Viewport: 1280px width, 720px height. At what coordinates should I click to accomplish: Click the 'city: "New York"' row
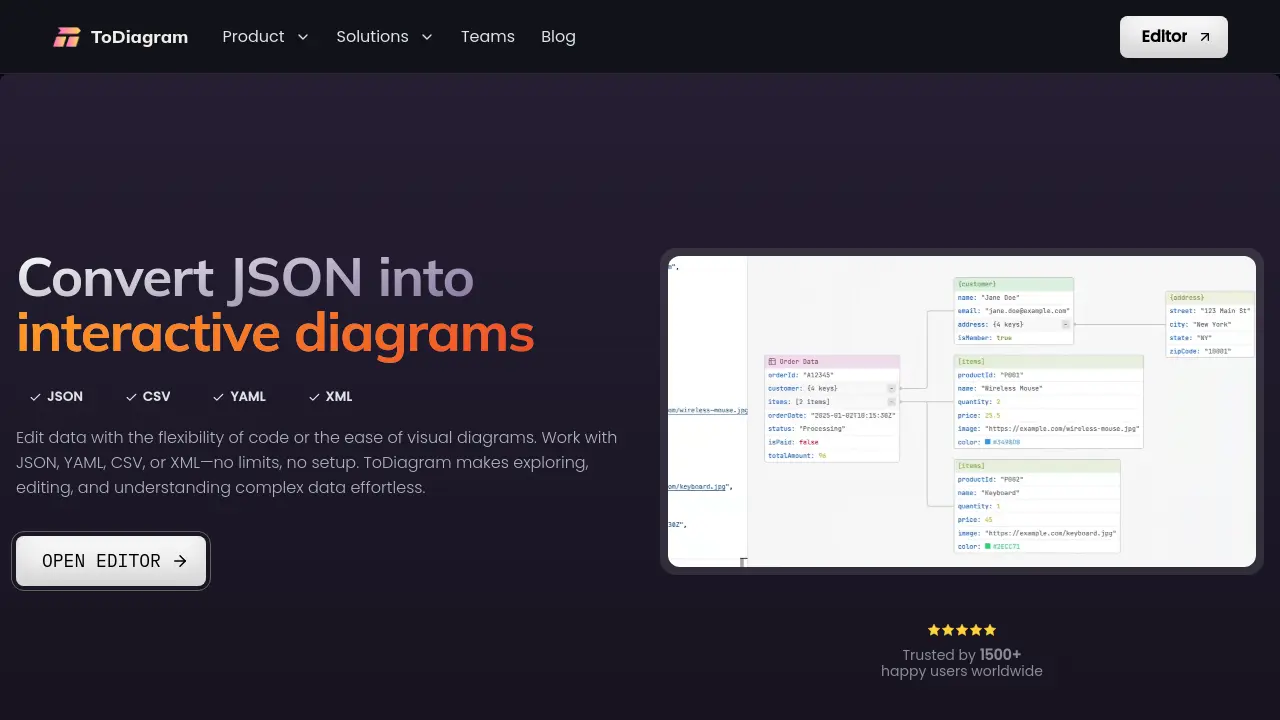click(x=1210, y=324)
